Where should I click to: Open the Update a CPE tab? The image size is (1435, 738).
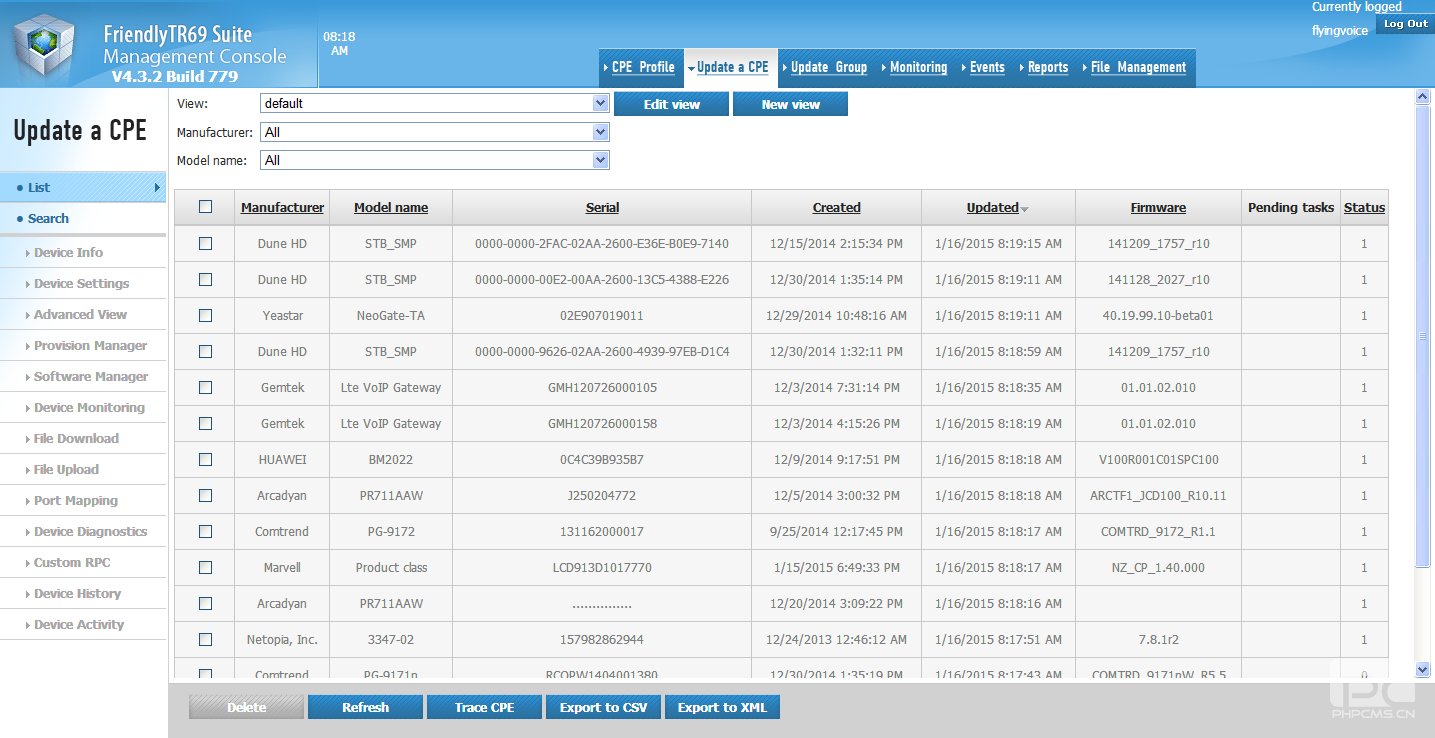tap(732, 67)
